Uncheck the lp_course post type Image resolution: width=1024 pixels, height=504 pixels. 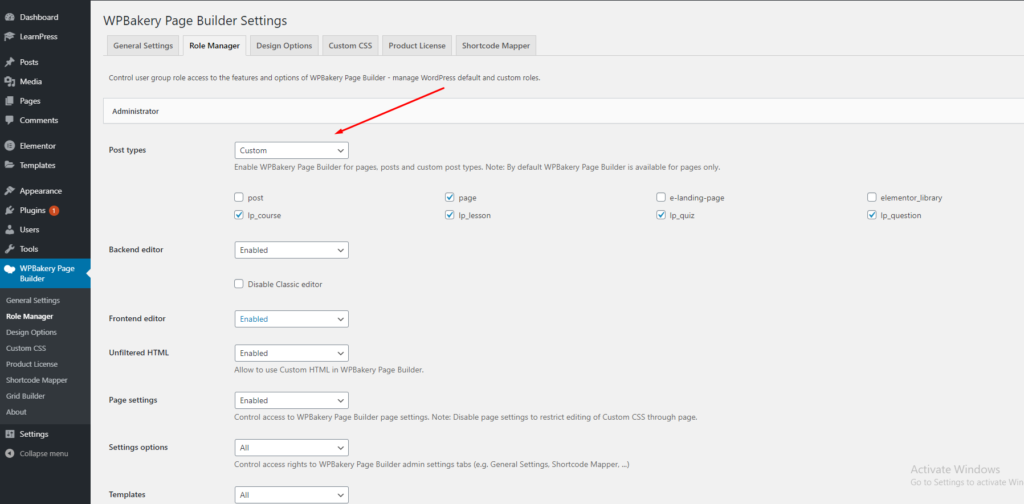(239, 215)
